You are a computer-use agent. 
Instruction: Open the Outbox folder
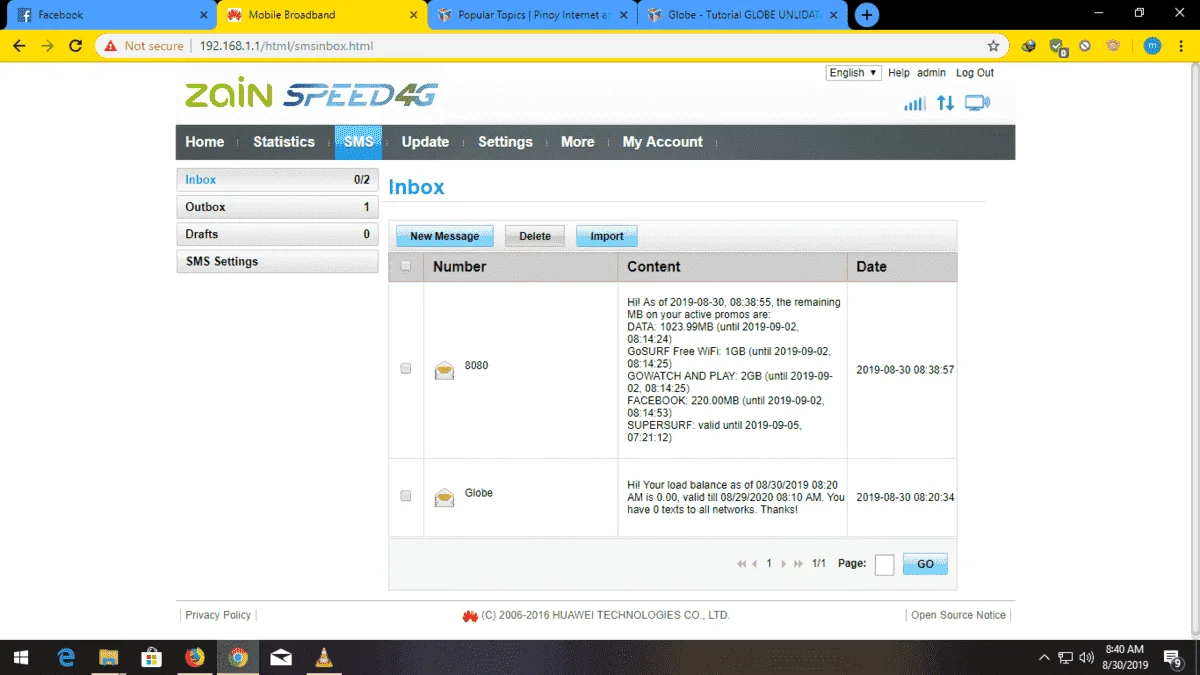[x=277, y=207]
